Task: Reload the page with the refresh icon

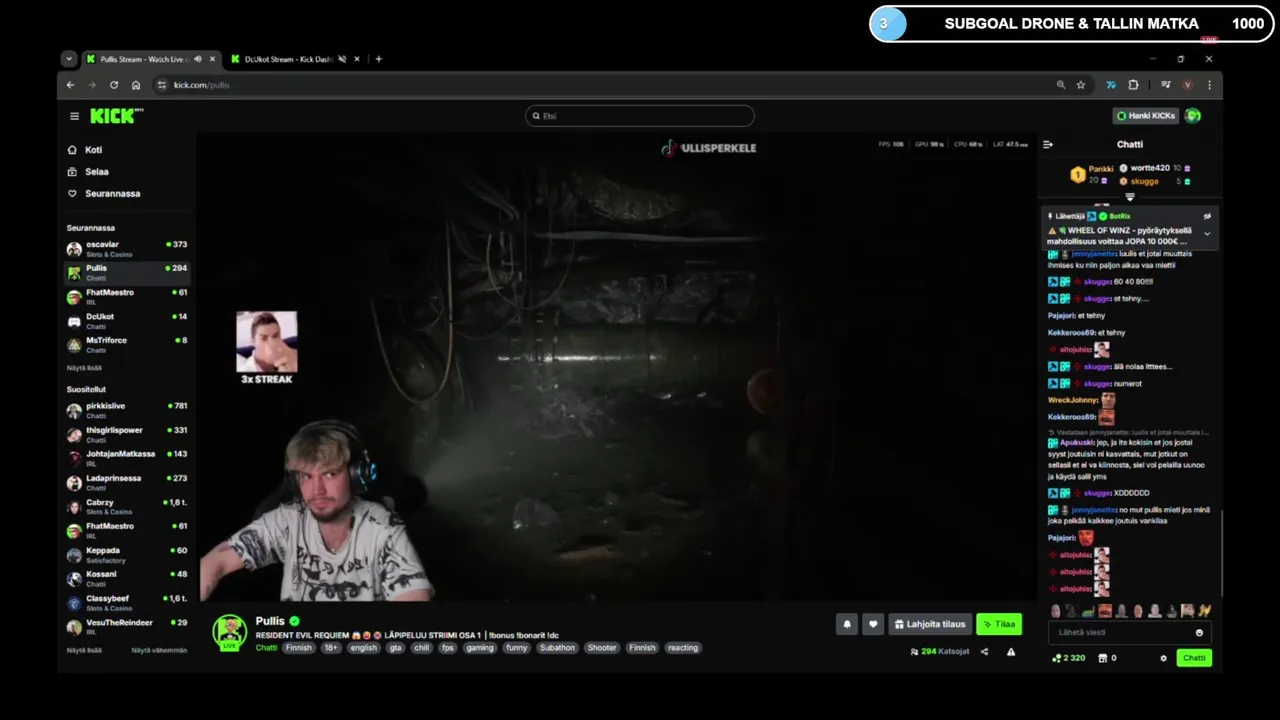Action: [114, 85]
